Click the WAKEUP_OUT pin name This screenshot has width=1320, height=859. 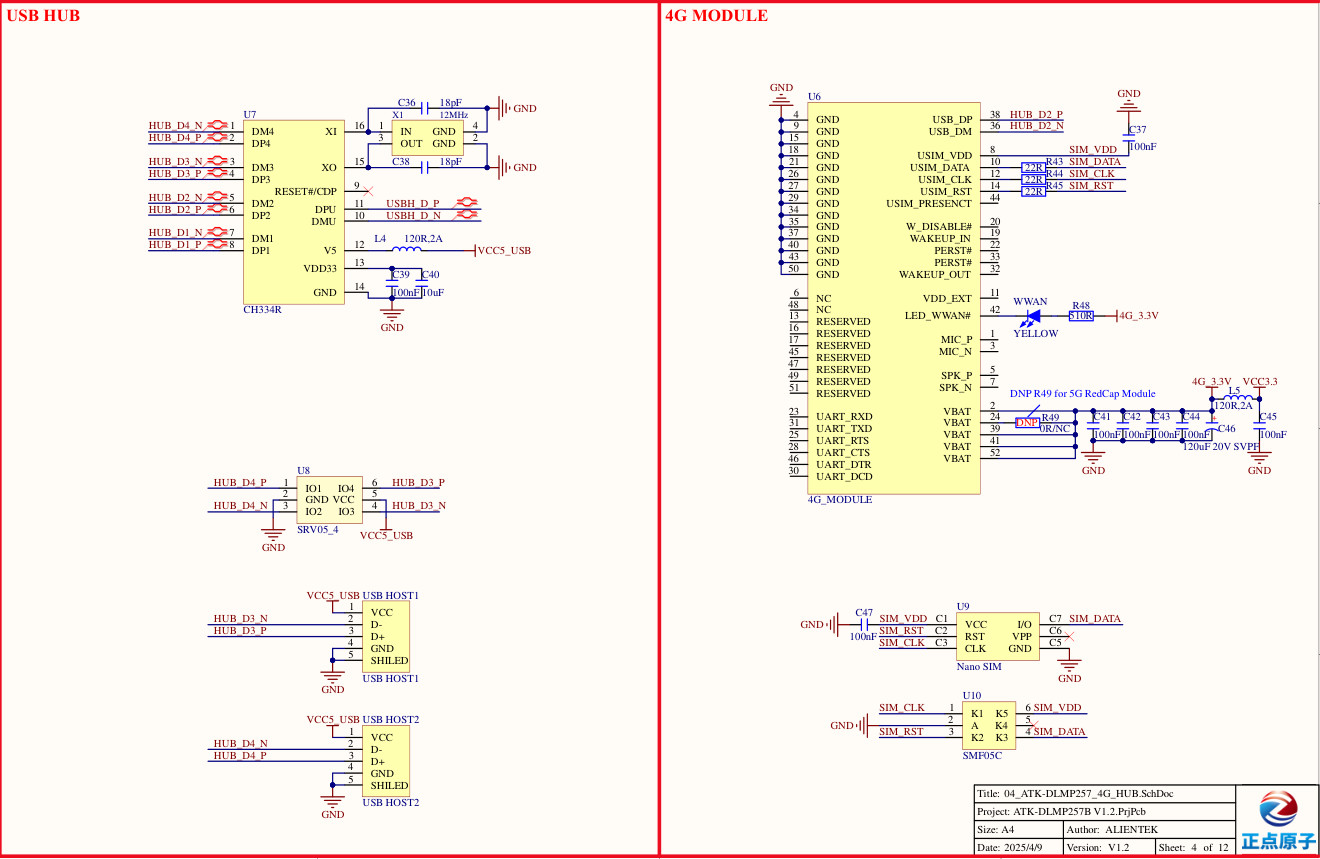pos(935,274)
